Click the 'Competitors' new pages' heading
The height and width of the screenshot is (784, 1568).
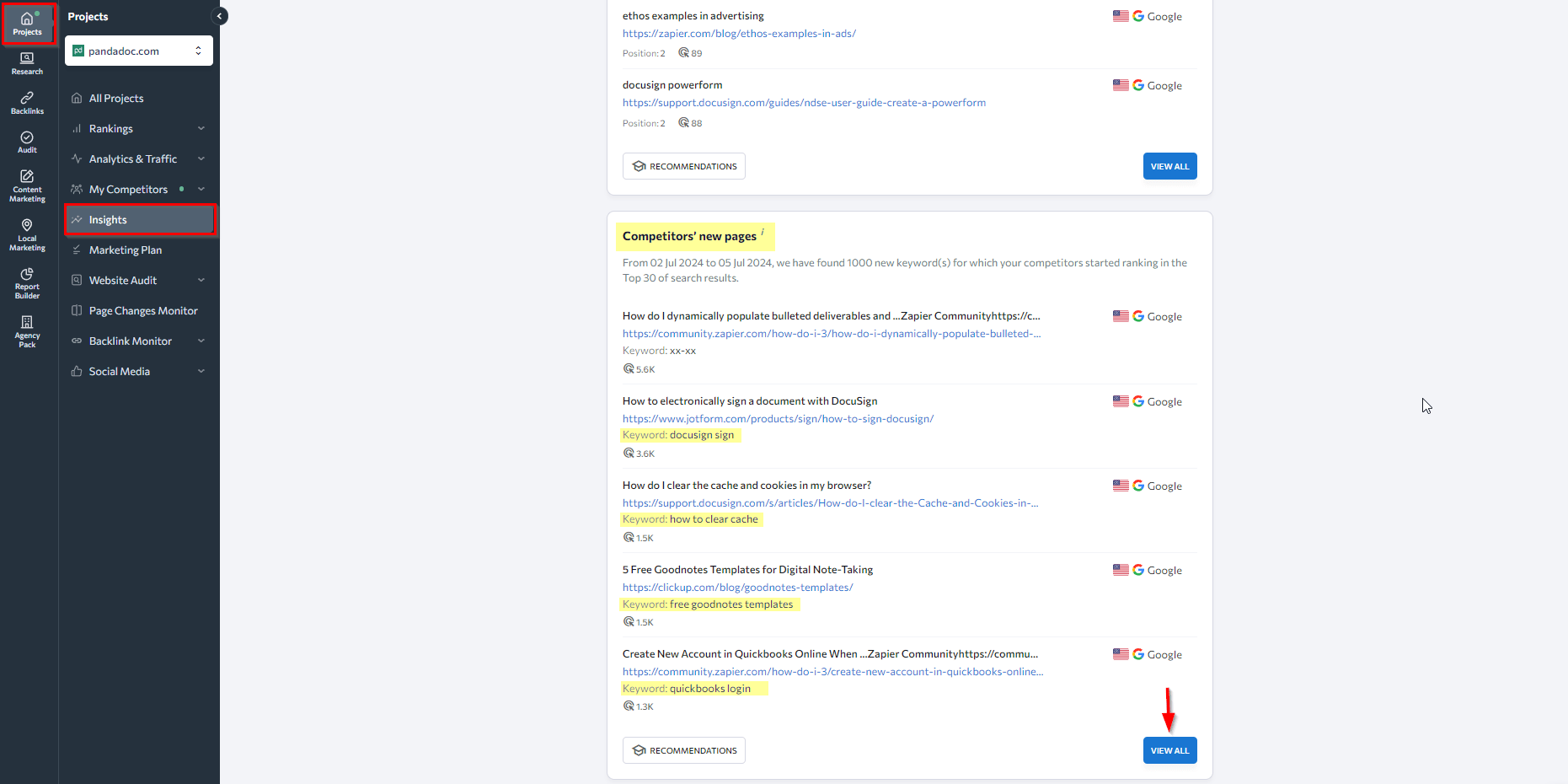click(689, 236)
